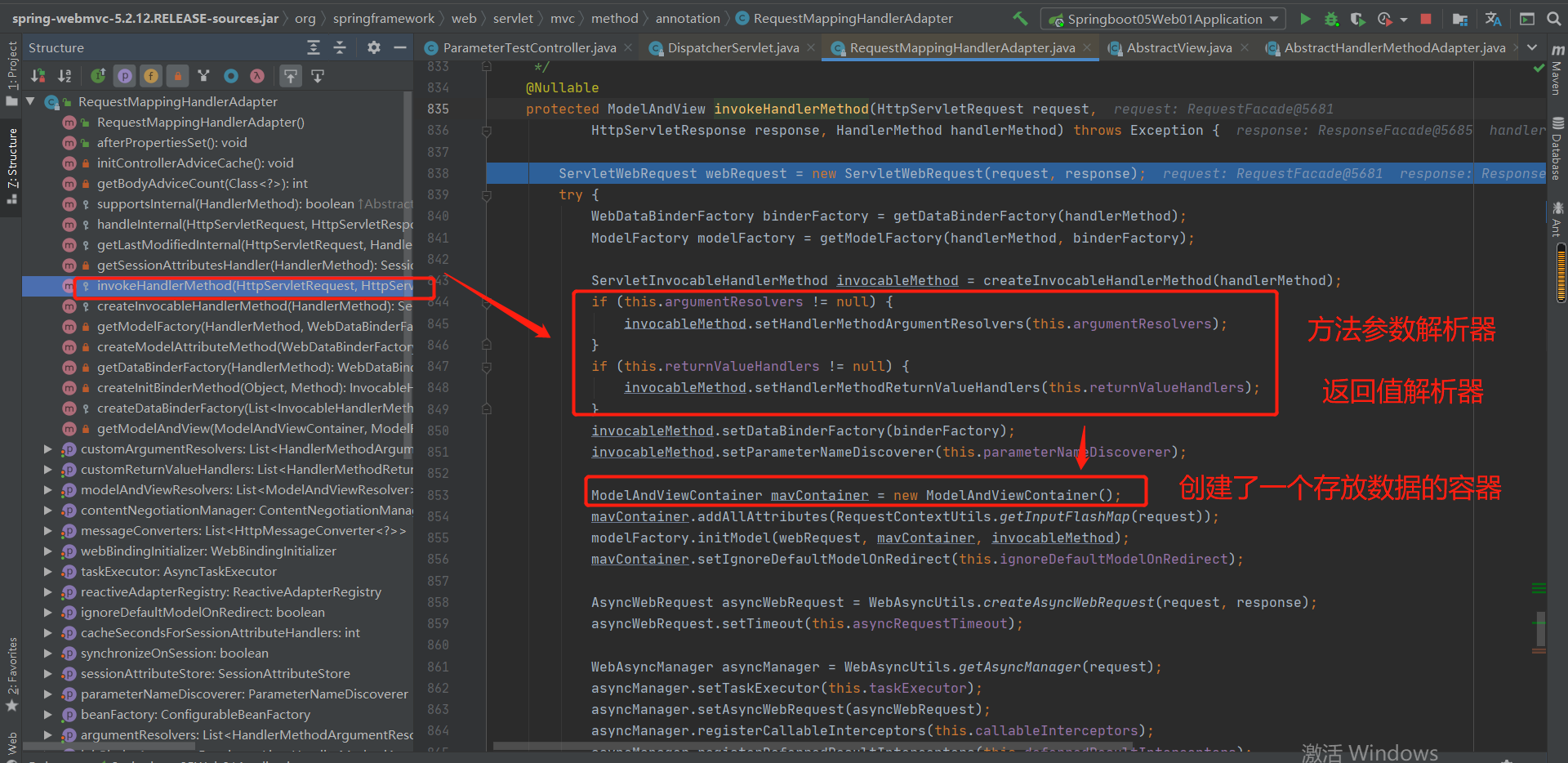The height and width of the screenshot is (763, 1568).
Task: Run with coverage icon
Action: coord(1357,18)
